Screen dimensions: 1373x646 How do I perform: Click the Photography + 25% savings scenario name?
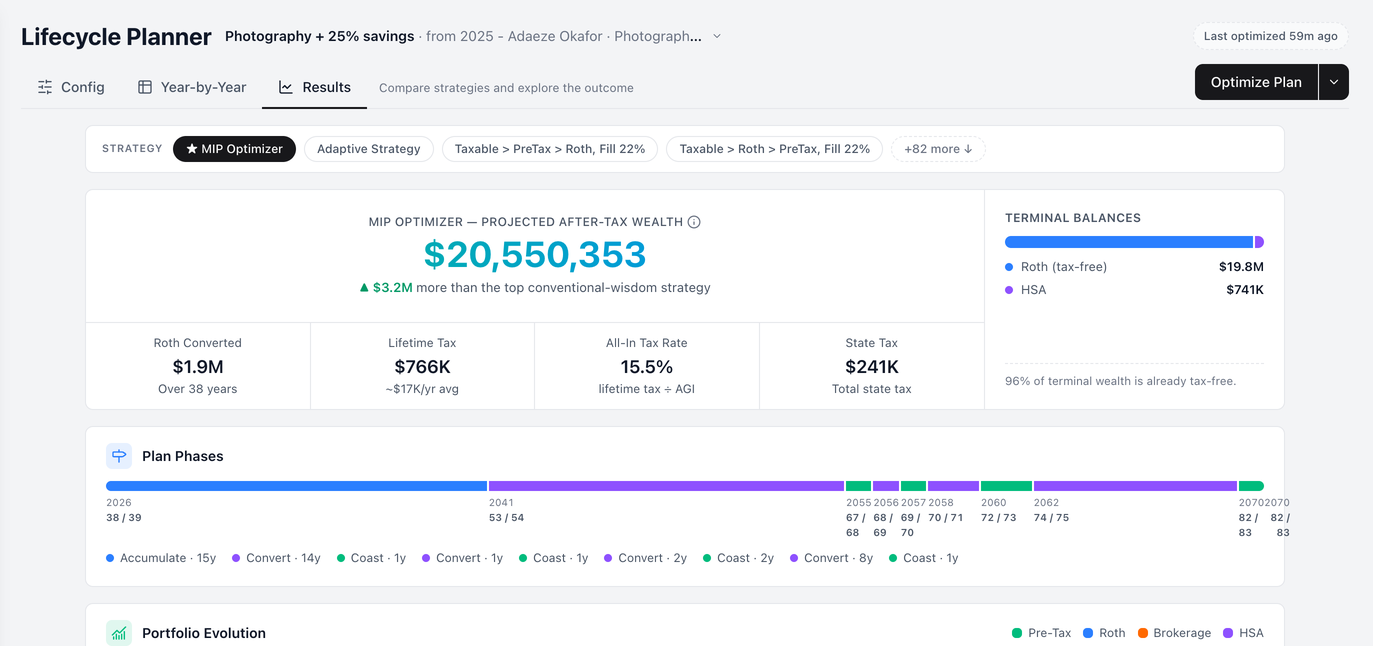coord(319,36)
